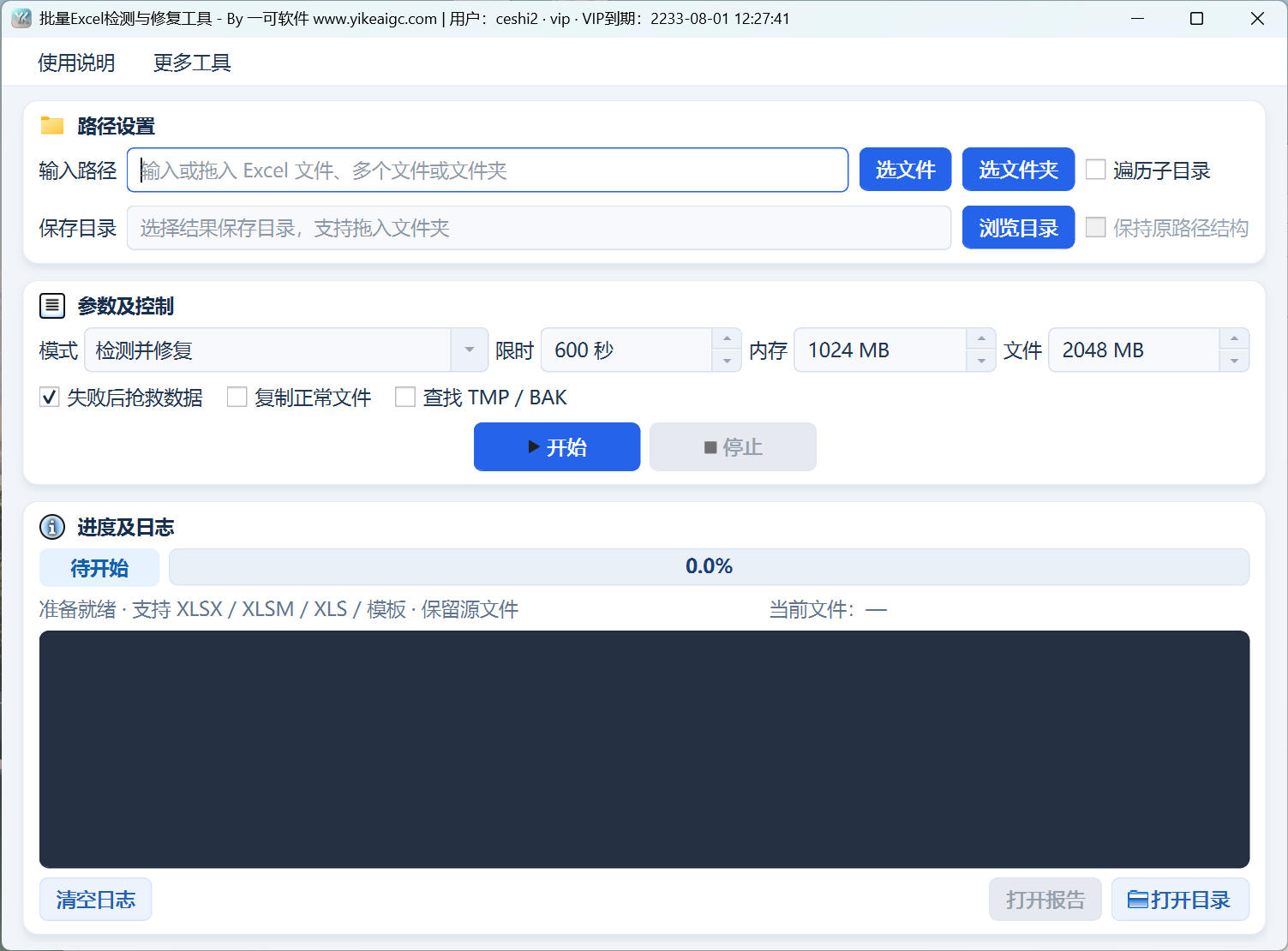Click the 限时 600 秒 value field
Screen dimensions: 1288x951
click(x=626, y=350)
